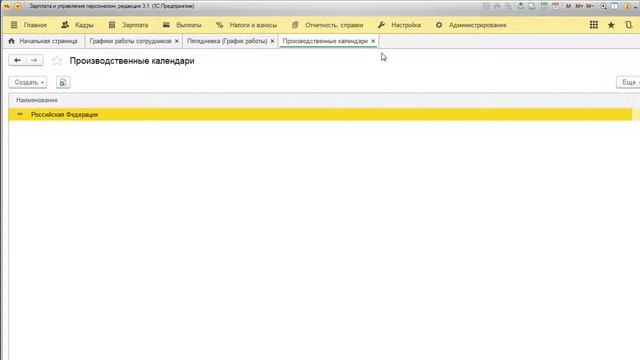This screenshot has width=640, height=360.
Task: Open the Зарплата section
Action: coord(128,25)
